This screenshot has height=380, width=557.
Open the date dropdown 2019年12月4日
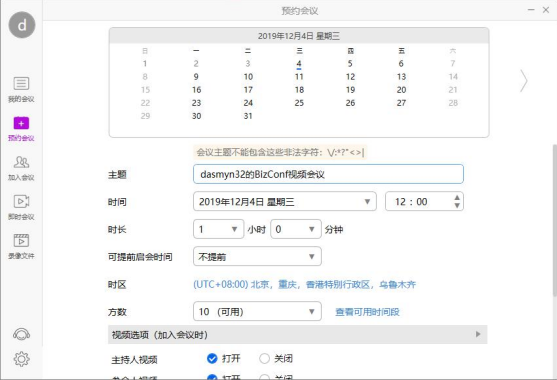(x=285, y=201)
